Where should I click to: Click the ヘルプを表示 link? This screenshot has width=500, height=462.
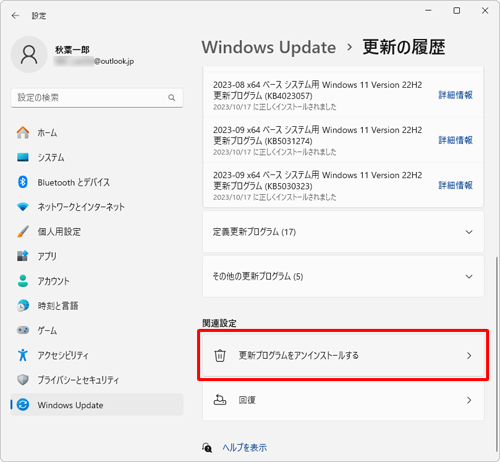pos(245,447)
